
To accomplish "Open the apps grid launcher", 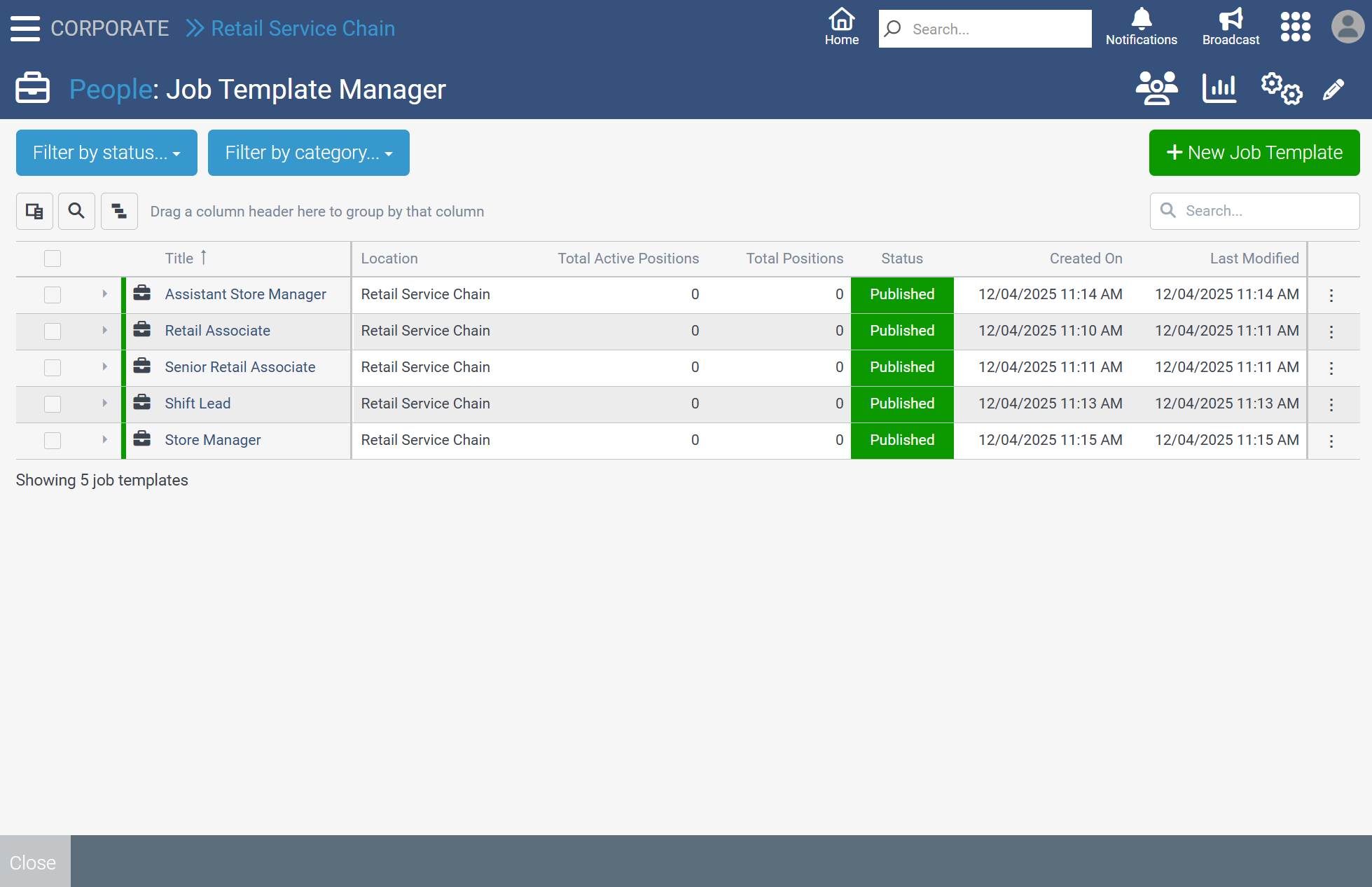I will (x=1295, y=27).
